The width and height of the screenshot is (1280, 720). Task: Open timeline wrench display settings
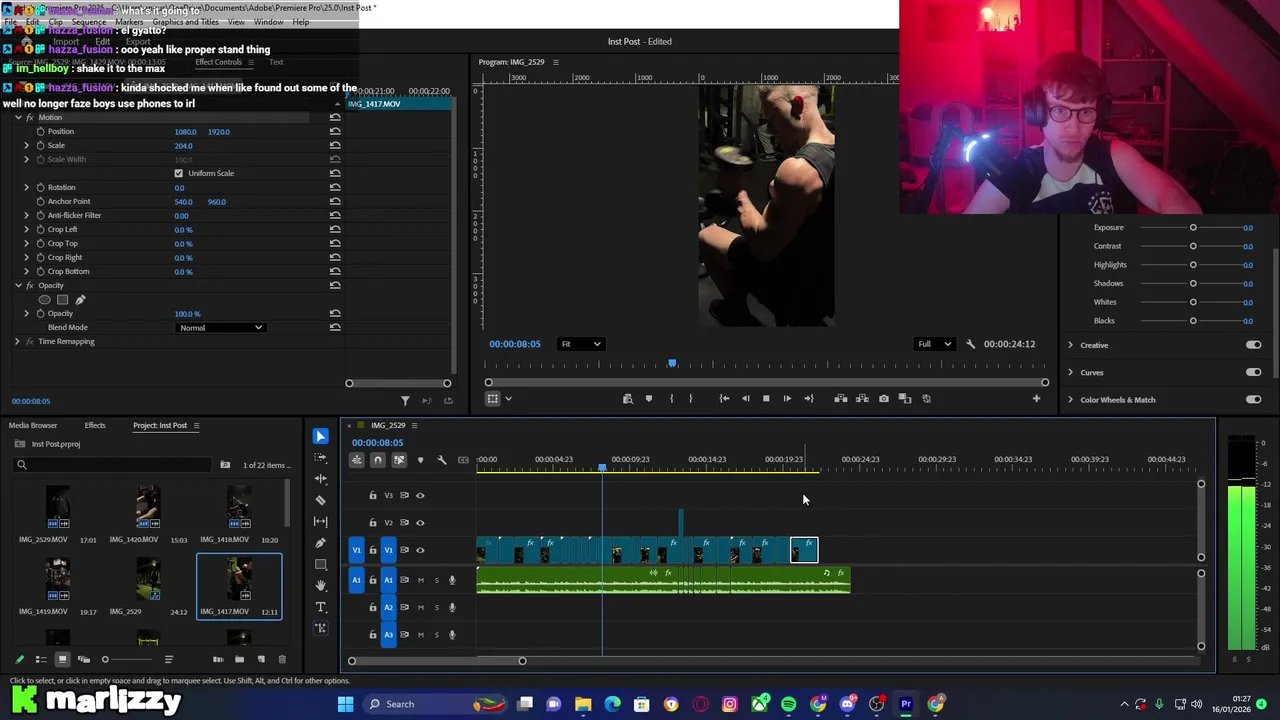(442, 460)
